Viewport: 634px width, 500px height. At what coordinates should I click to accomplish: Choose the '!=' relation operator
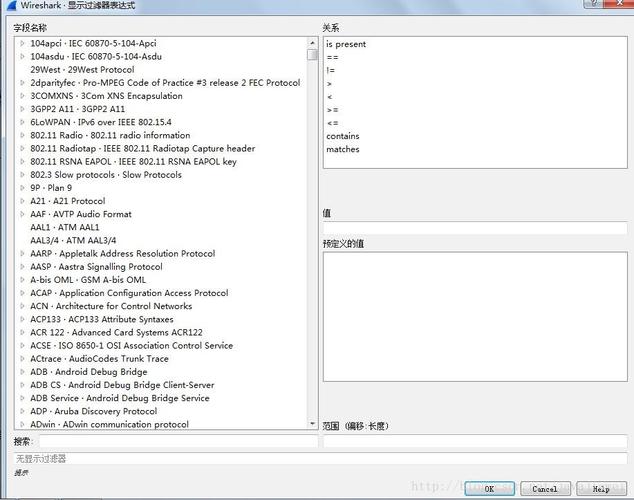point(330,70)
